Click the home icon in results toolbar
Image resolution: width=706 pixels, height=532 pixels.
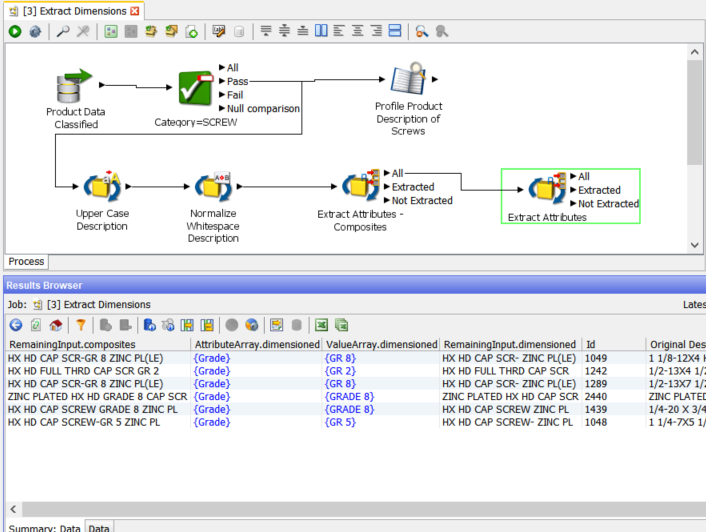pos(57,325)
